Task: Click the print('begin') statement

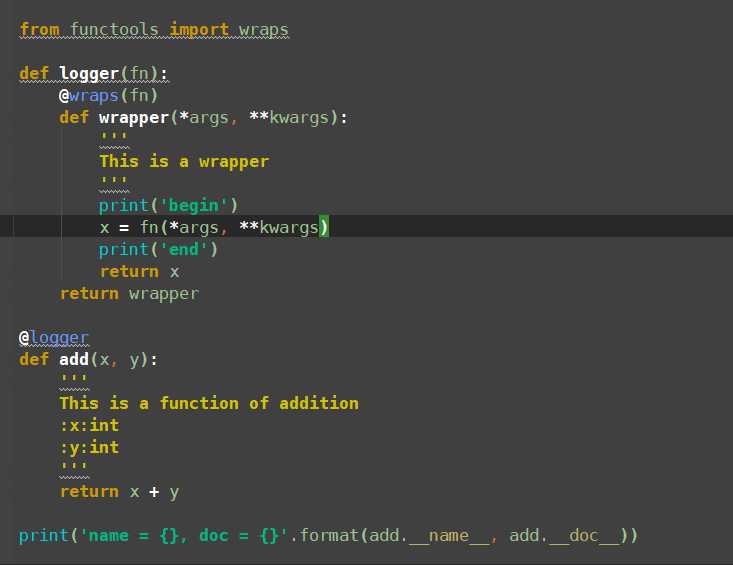Action: click(x=168, y=205)
